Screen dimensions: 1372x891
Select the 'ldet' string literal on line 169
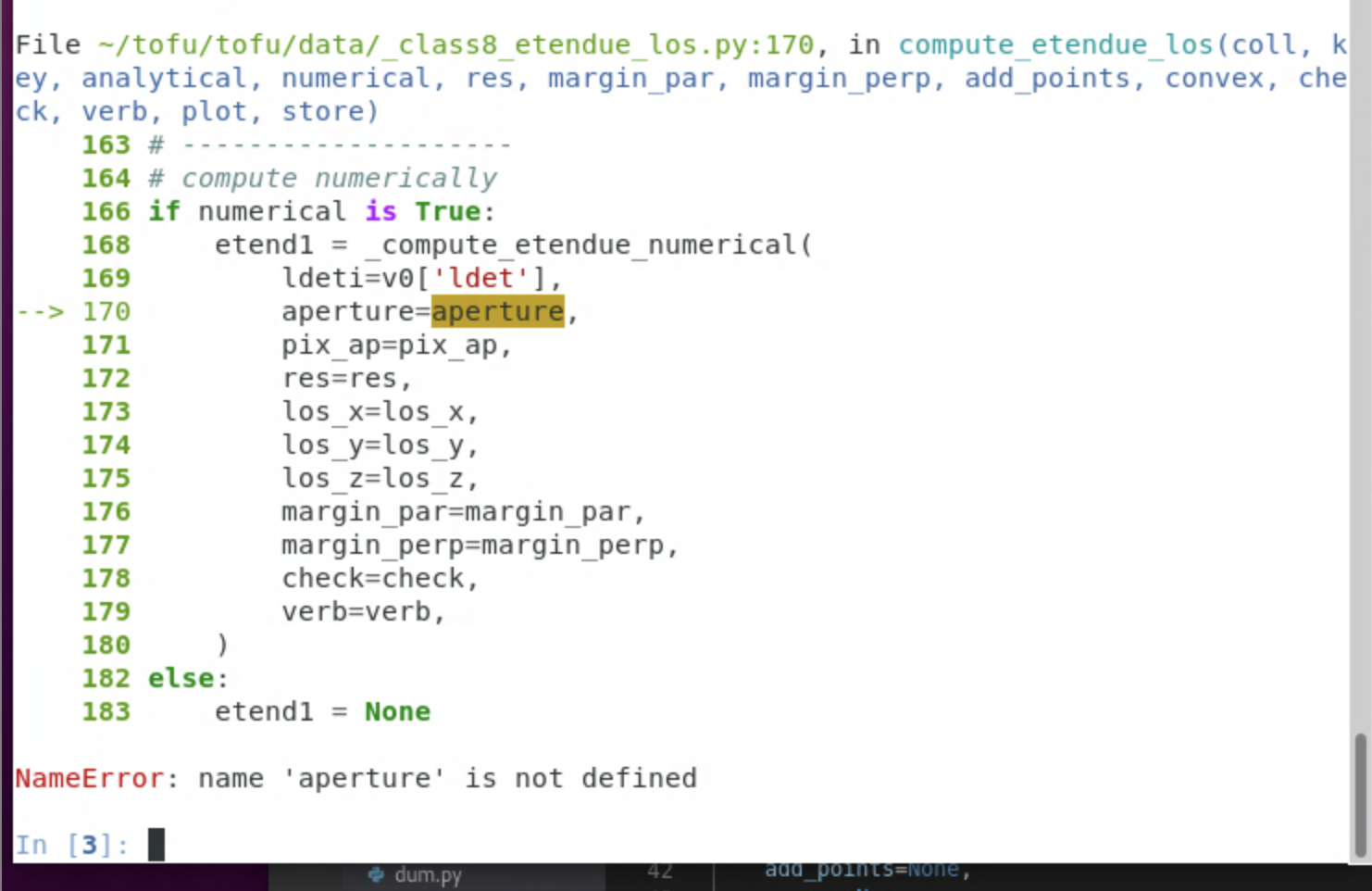pyautogui.click(x=482, y=278)
